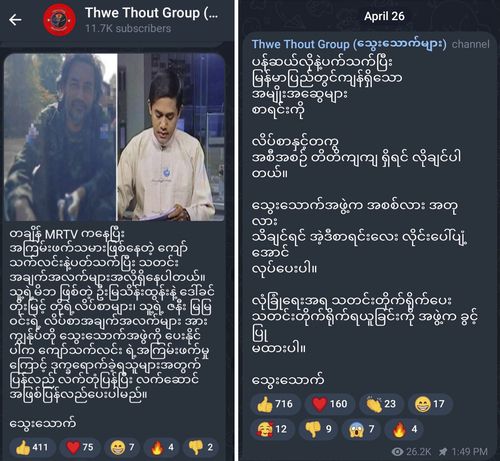Tap the back arrow icon
This screenshot has height=461, width=500.
[x=15, y=20]
